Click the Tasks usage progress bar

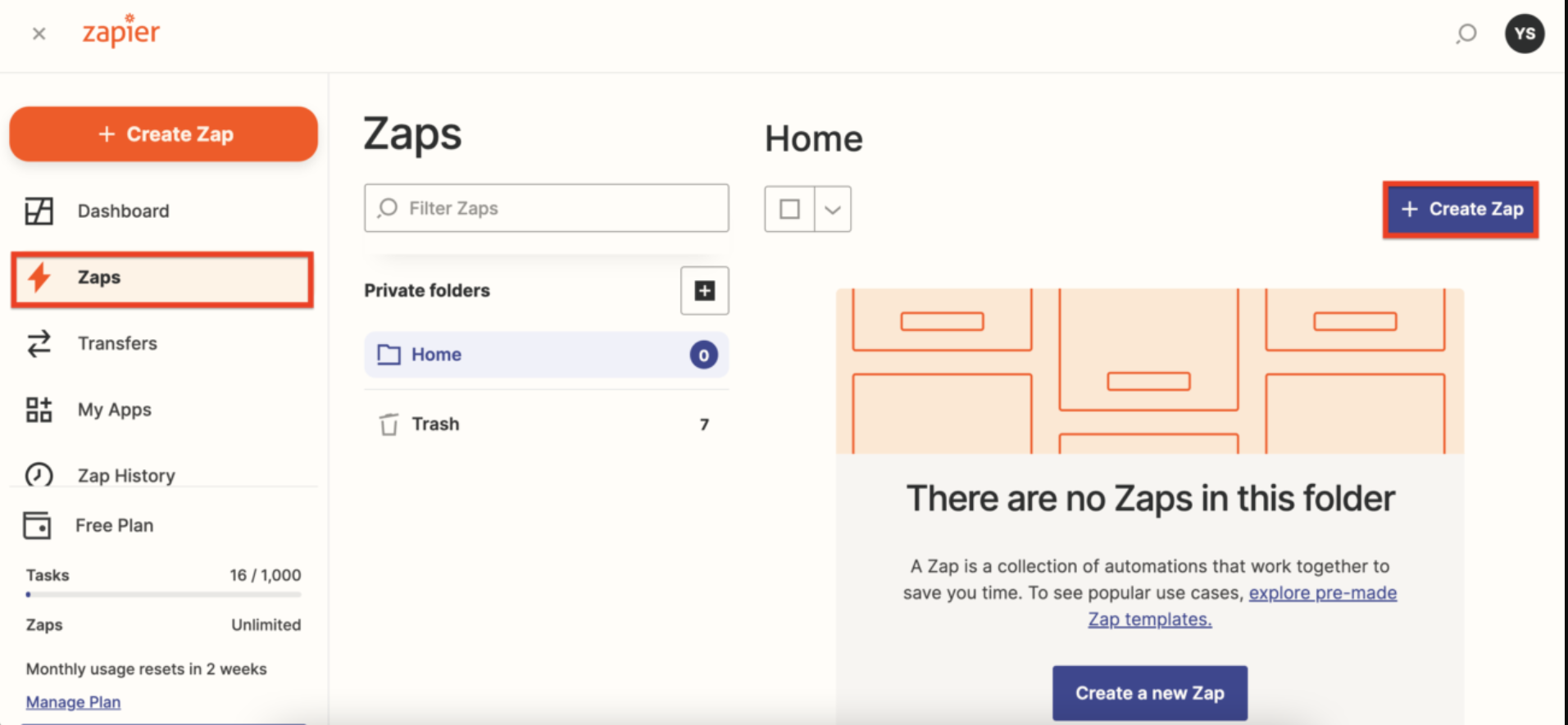pyautogui.click(x=164, y=595)
